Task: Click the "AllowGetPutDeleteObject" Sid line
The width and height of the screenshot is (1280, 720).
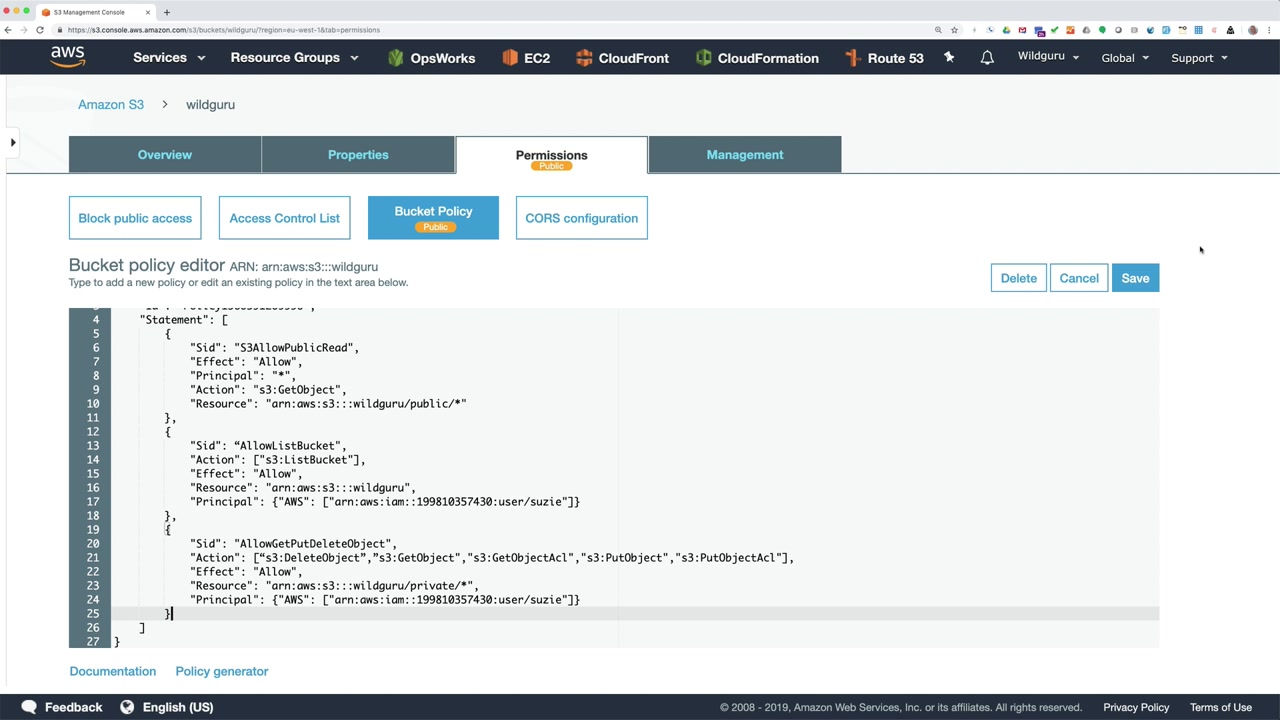Action: click(293, 544)
